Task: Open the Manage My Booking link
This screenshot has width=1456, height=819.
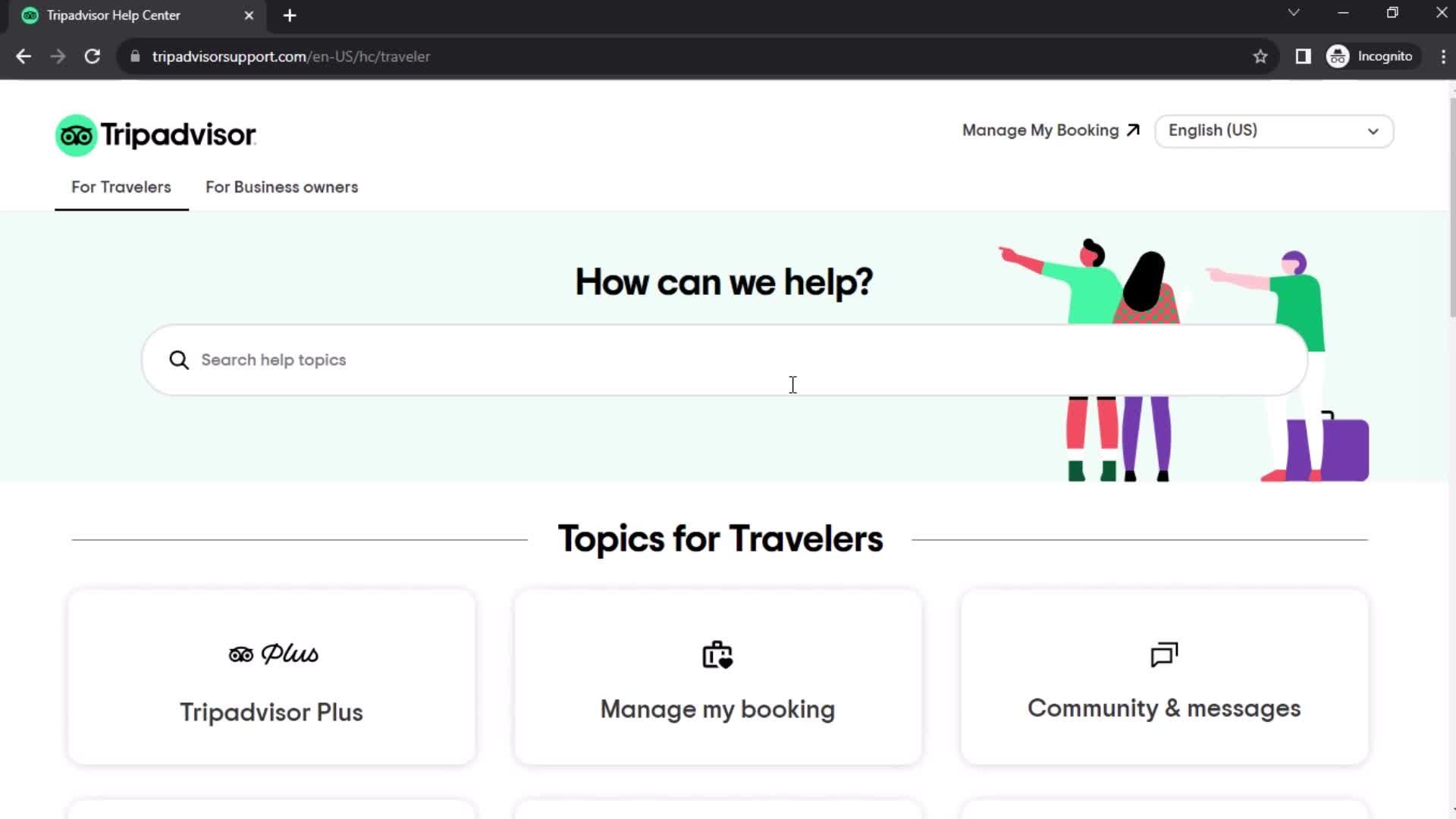Action: (1051, 130)
